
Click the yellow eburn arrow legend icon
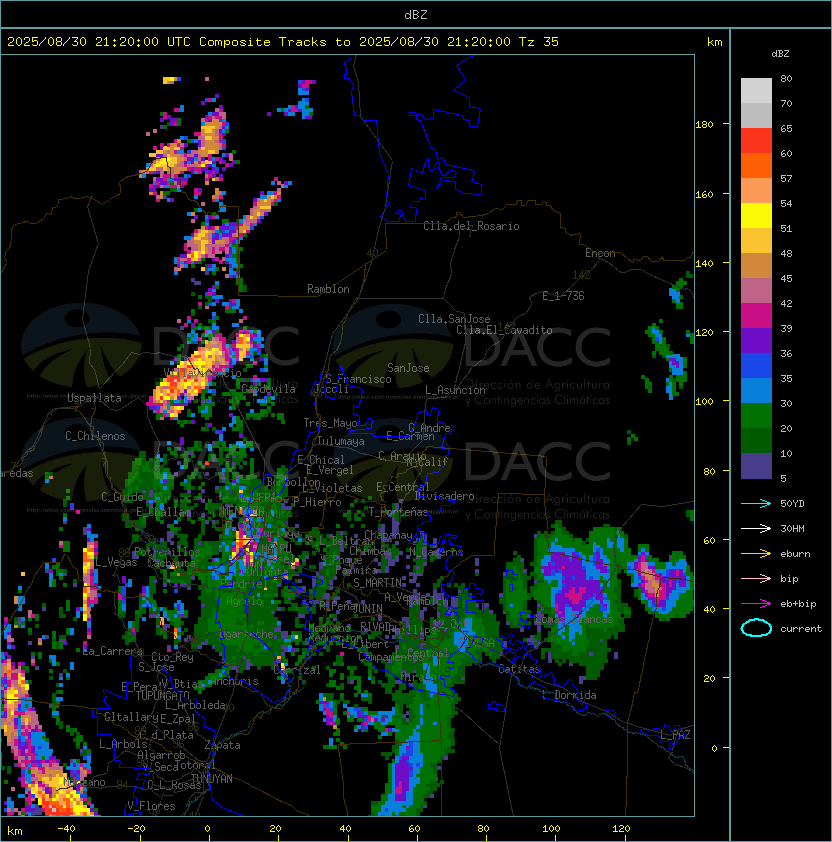coord(756,554)
